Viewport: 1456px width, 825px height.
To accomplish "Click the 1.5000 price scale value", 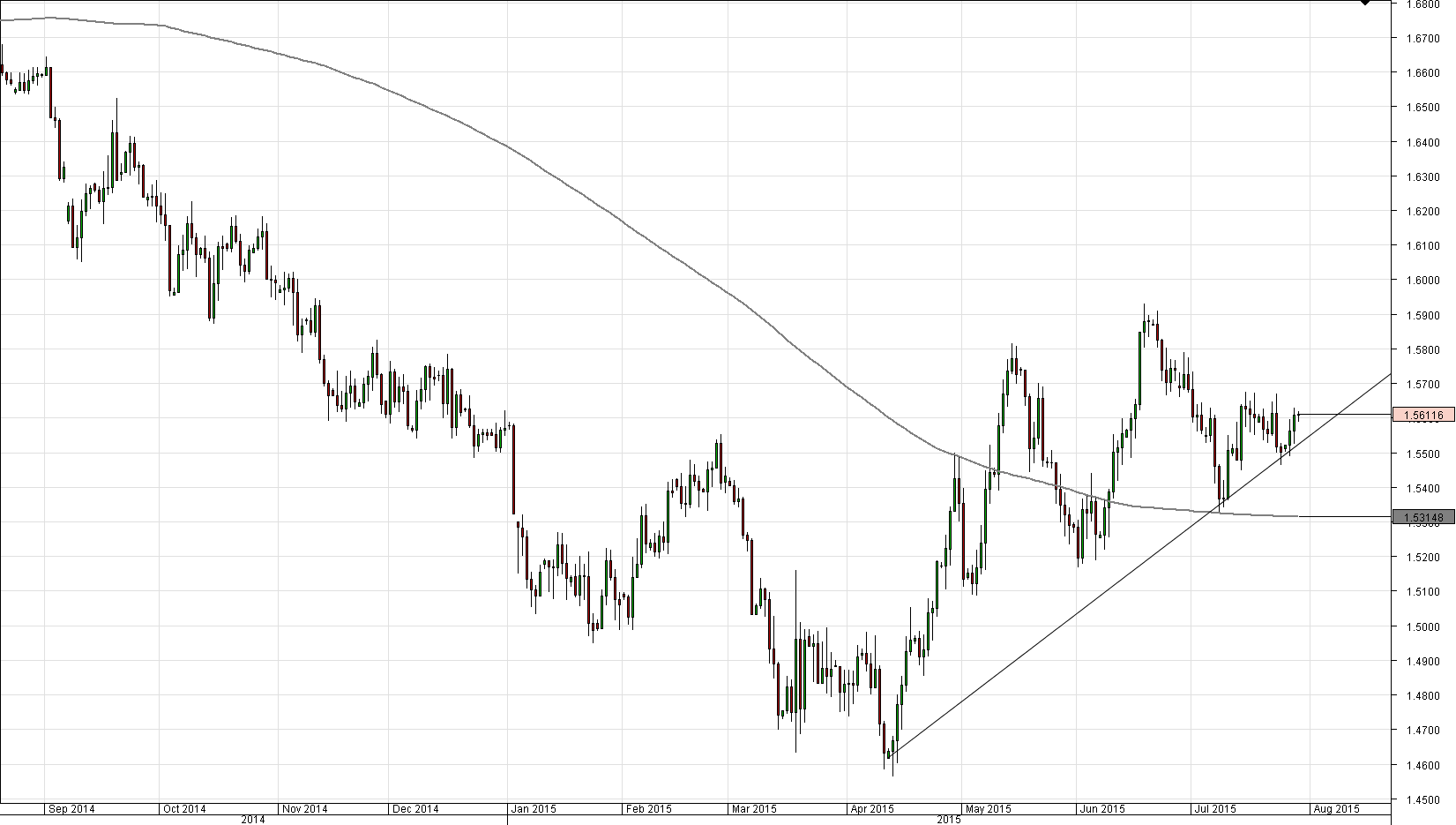I will (1425, 626).
